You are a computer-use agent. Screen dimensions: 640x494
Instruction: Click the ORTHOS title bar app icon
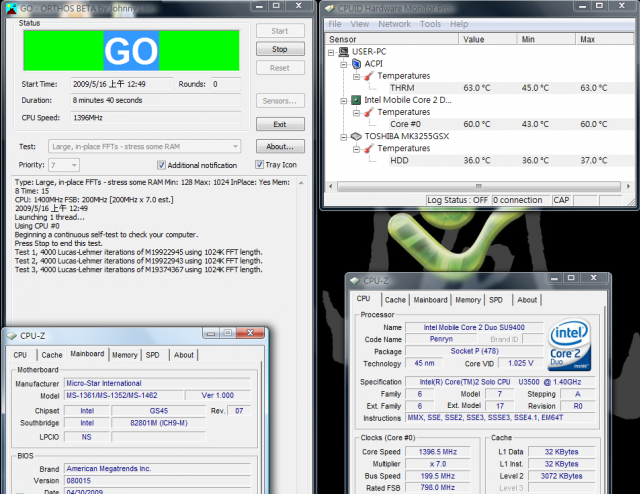pyautogui.click(x=11, y=8)
